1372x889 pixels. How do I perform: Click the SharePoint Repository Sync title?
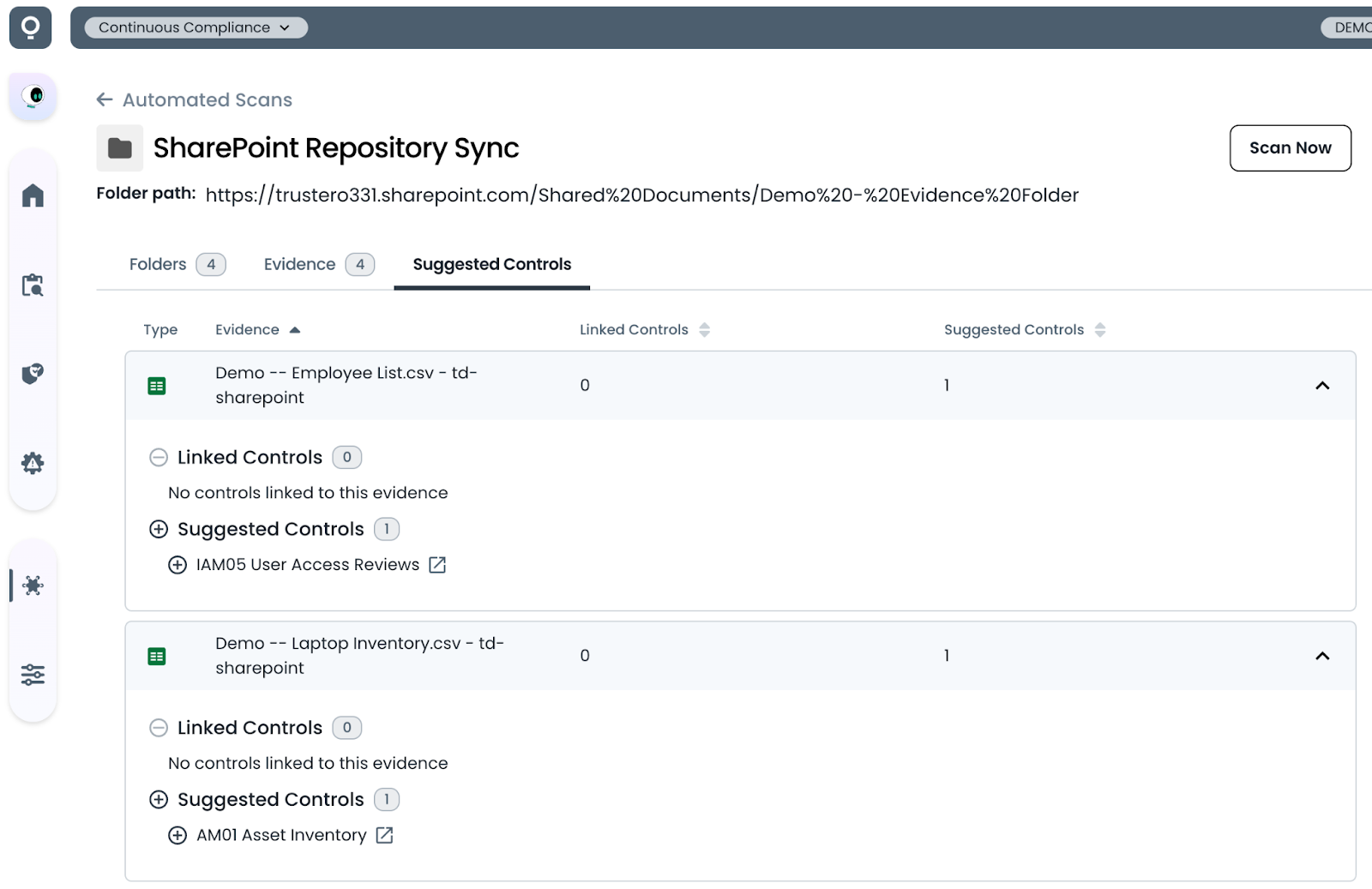coord(336,148)
